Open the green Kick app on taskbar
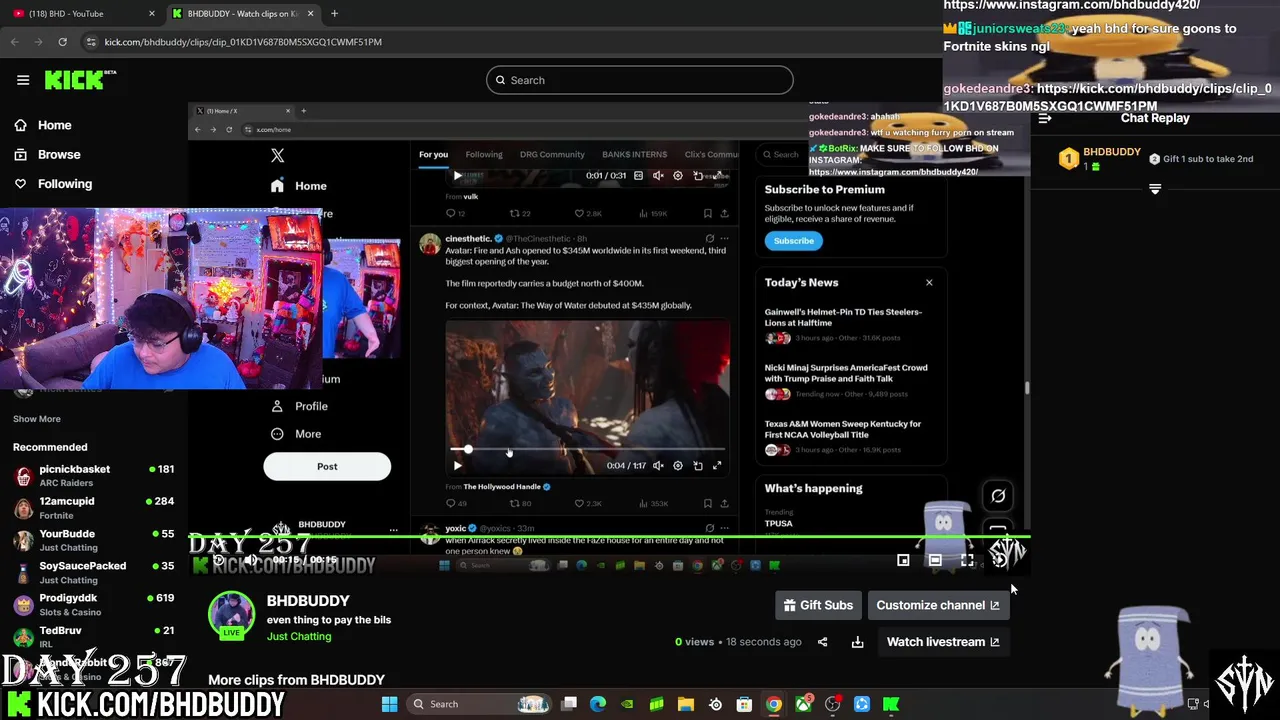Viewport: 1280px width, 720px height. click(891, 704)
